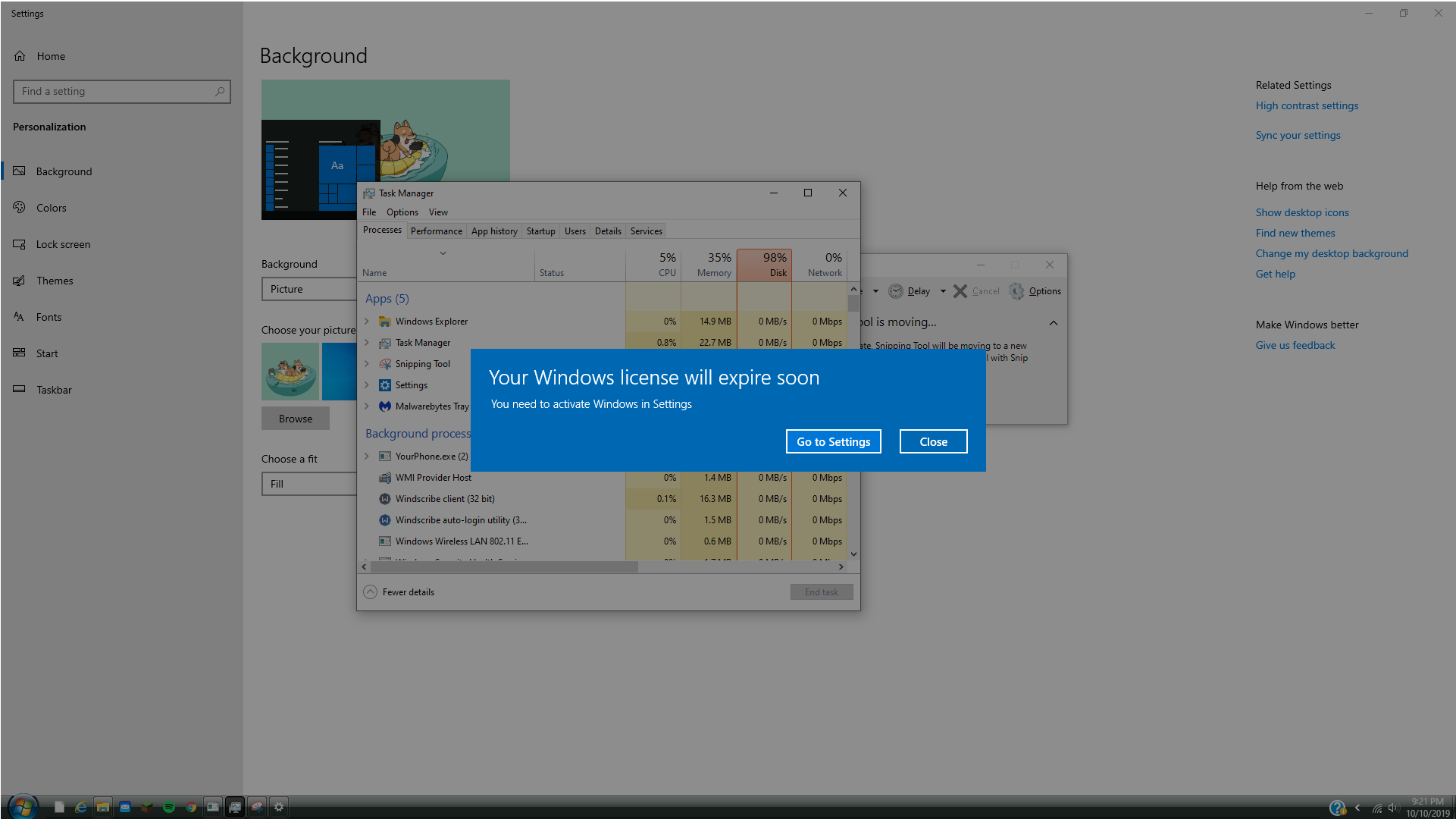Image resolution: width=1456 pixels, height=819 pixels.
Task: Click the Snipping Tool icon in Task Manager
Action: click(x=384, y=363)
